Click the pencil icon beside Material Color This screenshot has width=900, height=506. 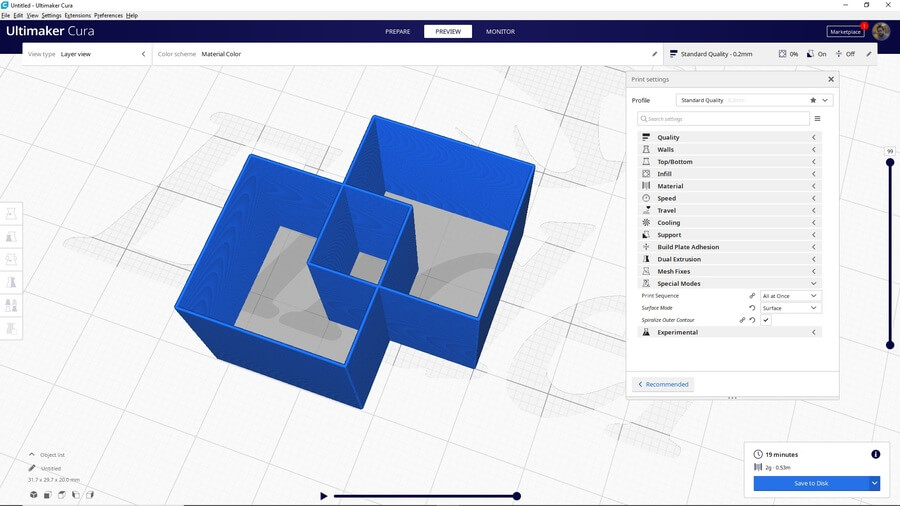(x=654, y=54)
